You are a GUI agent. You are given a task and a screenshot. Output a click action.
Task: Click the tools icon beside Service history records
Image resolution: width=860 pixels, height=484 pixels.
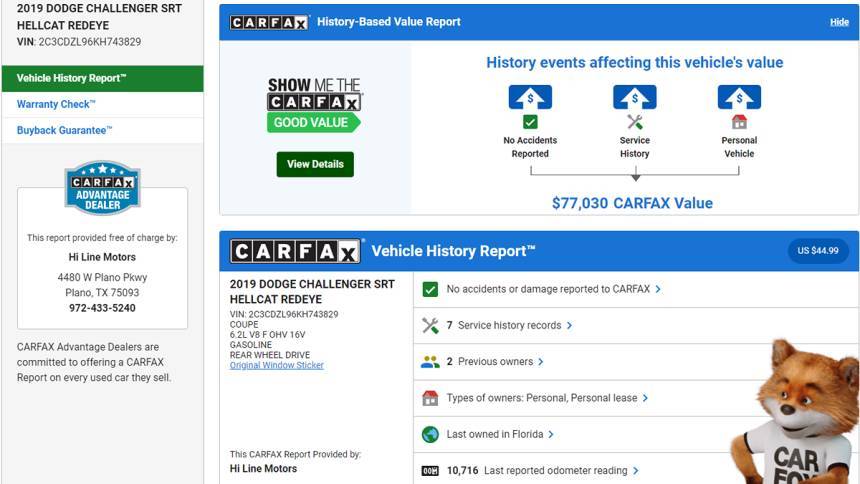tap(431, 325)
